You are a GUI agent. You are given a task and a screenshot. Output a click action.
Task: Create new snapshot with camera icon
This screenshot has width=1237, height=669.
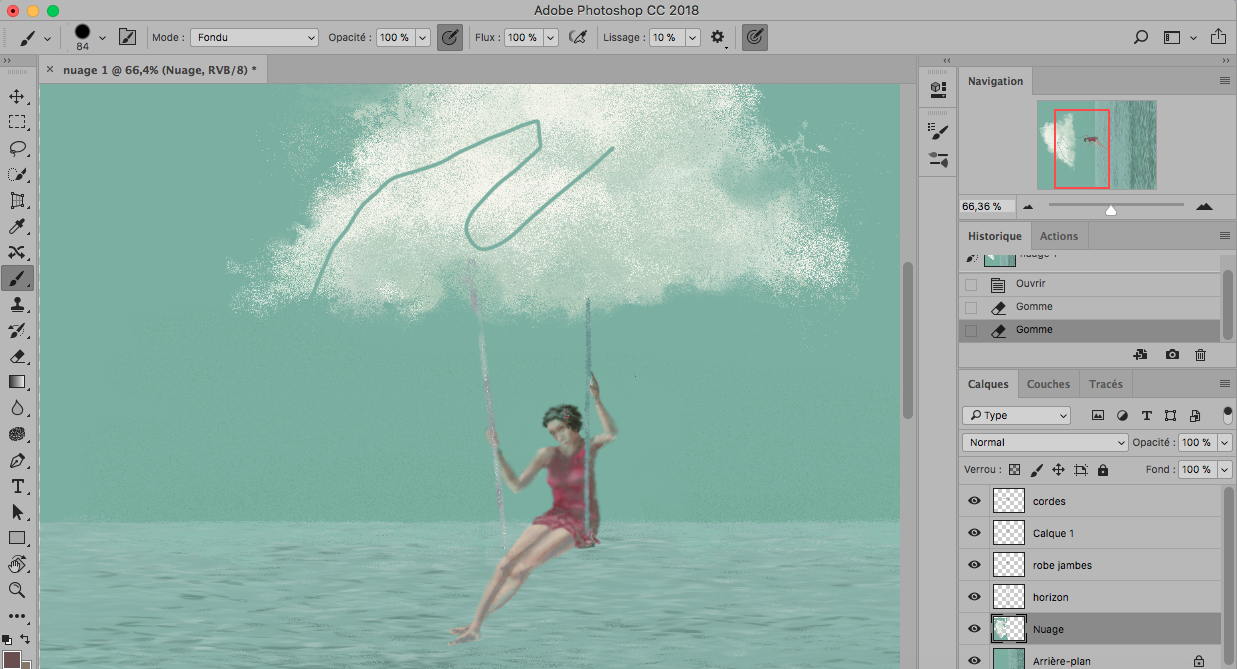[x=1172, y=355]
